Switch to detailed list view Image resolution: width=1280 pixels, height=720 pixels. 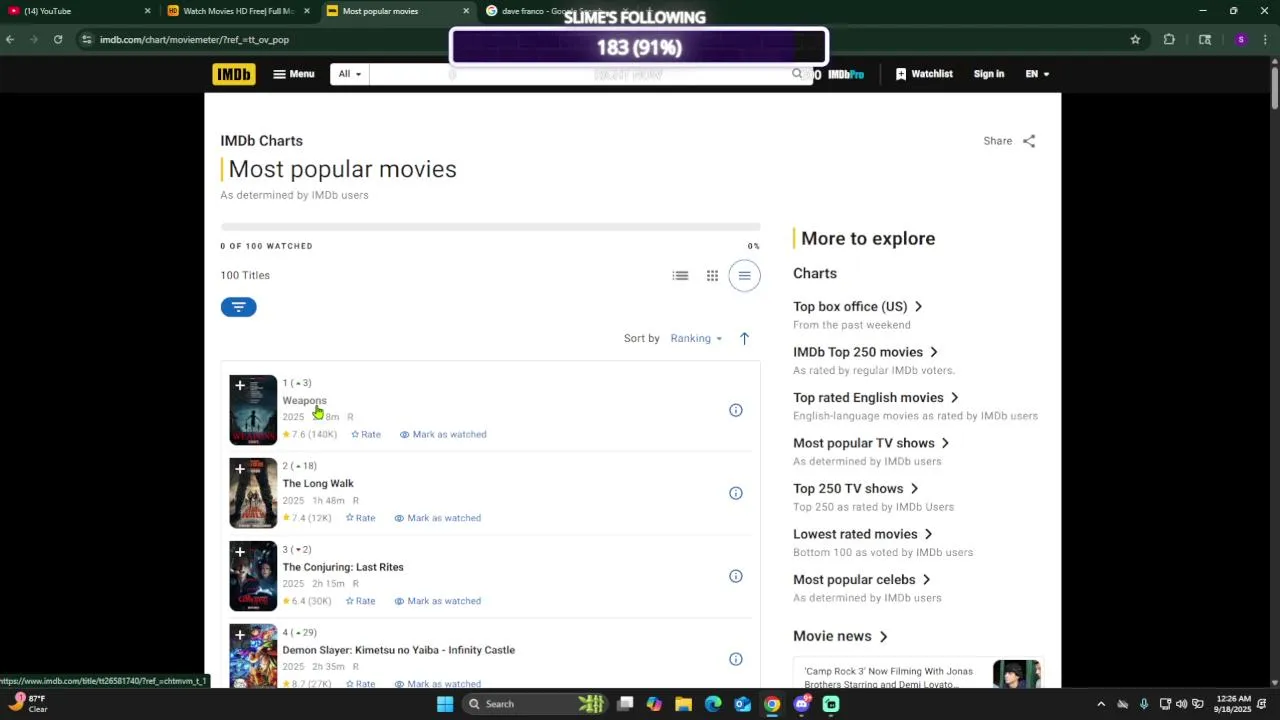click(681, 276)
